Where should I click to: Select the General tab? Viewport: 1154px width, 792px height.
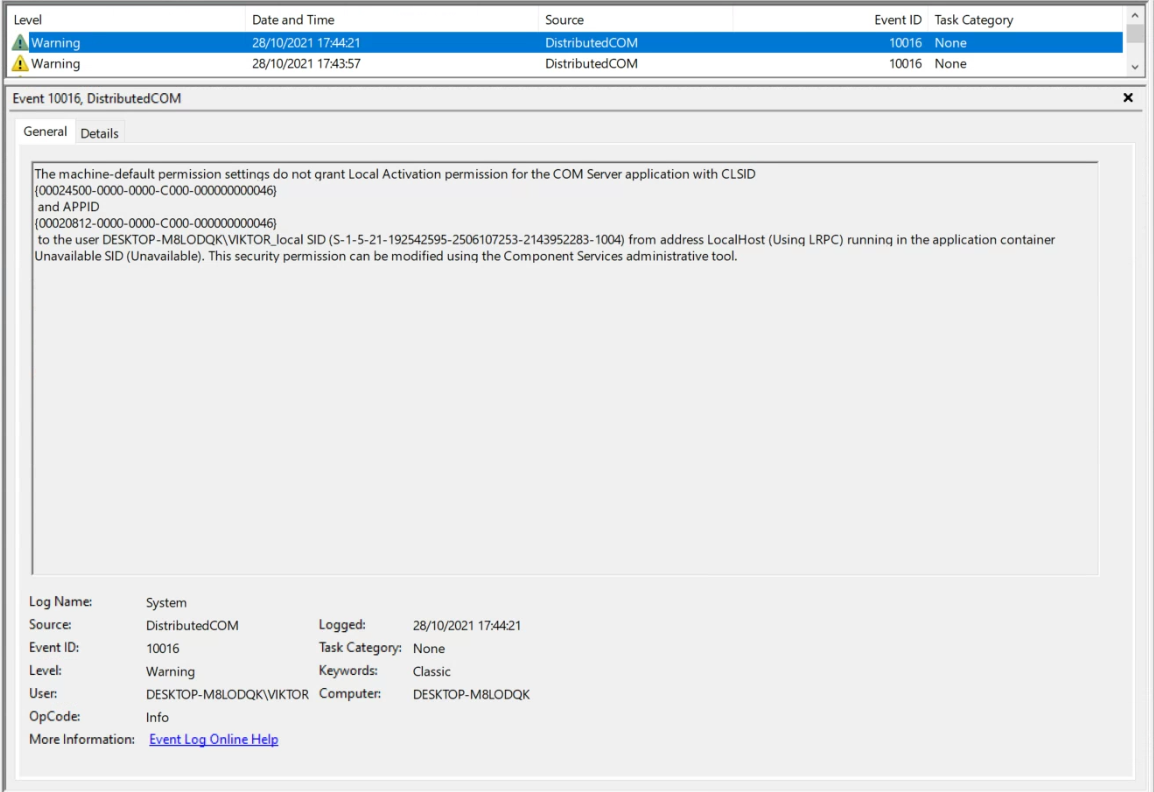pyautogui.click(x=45, y=132)
